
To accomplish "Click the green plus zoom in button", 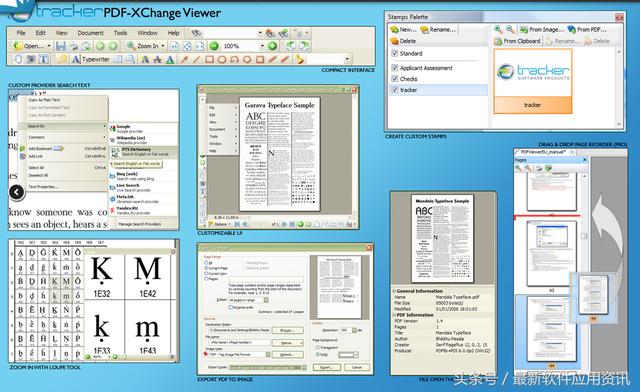I will 273,46.
